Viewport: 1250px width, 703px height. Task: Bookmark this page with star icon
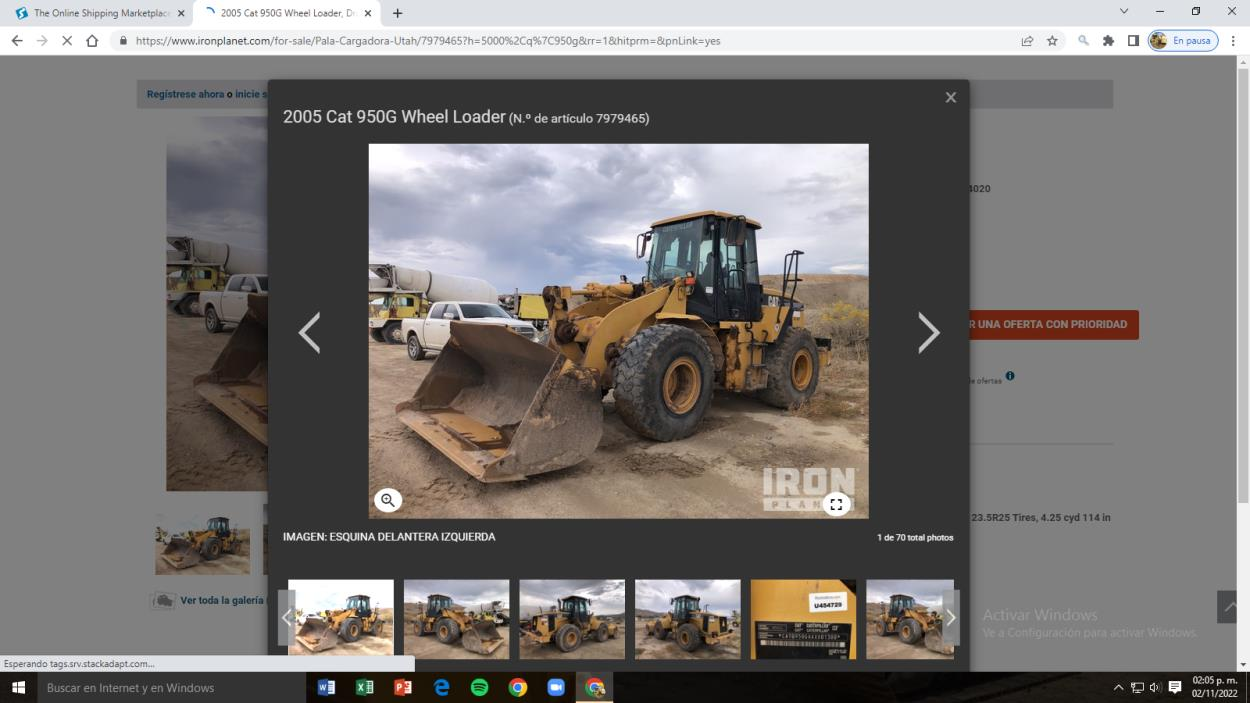tap(1052, 41)
